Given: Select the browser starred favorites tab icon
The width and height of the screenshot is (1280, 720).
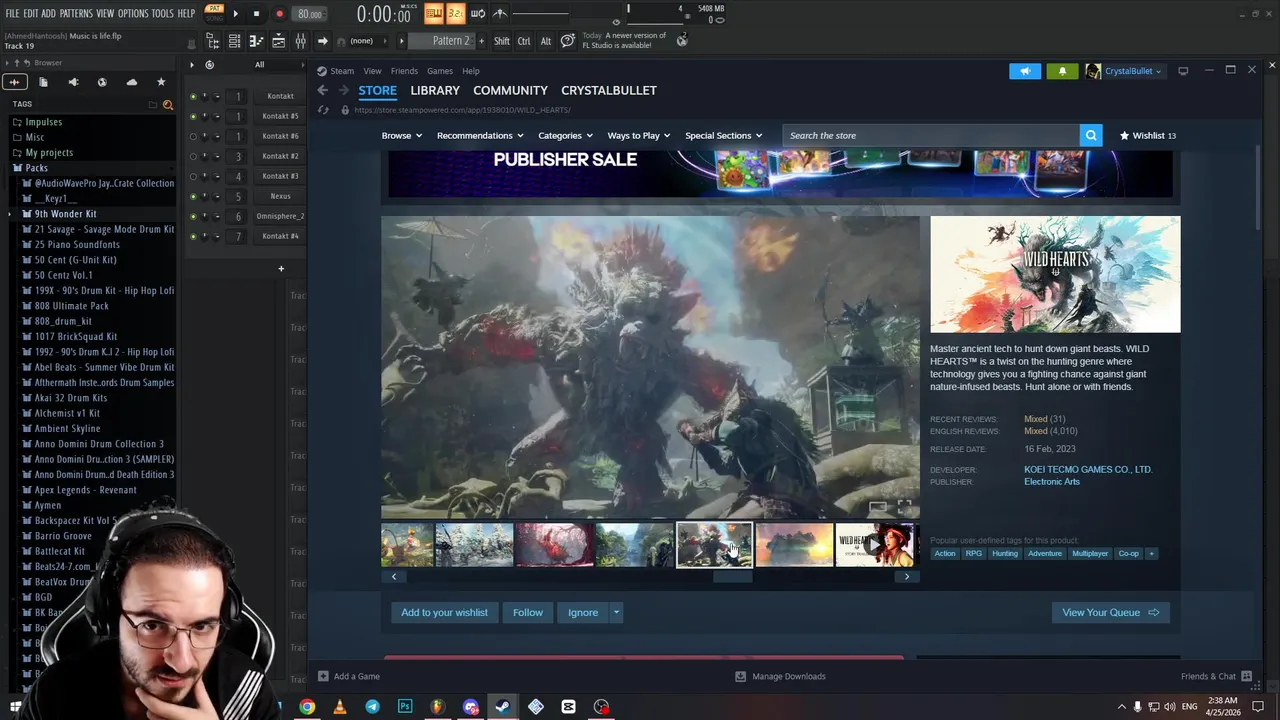Looking at the screenshot, I should coord(161,82).
